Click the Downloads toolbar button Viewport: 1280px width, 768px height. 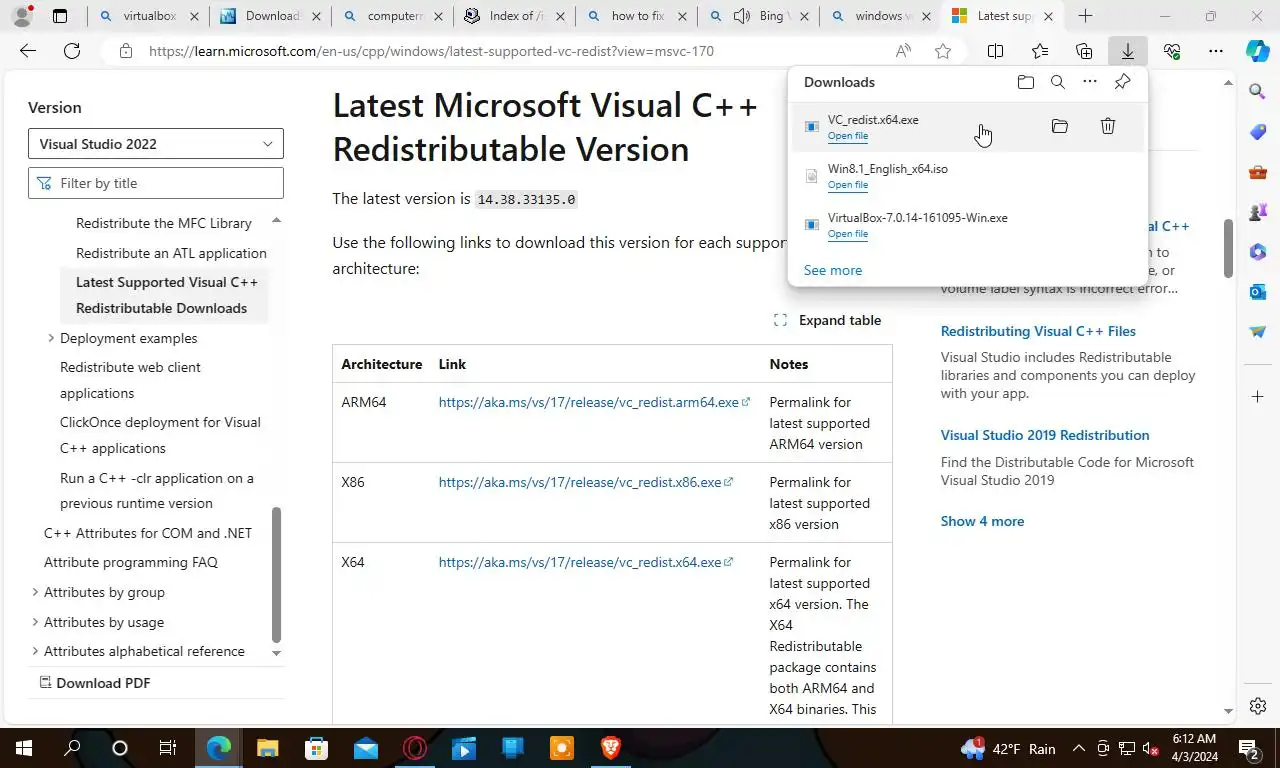pos(1127,51)
